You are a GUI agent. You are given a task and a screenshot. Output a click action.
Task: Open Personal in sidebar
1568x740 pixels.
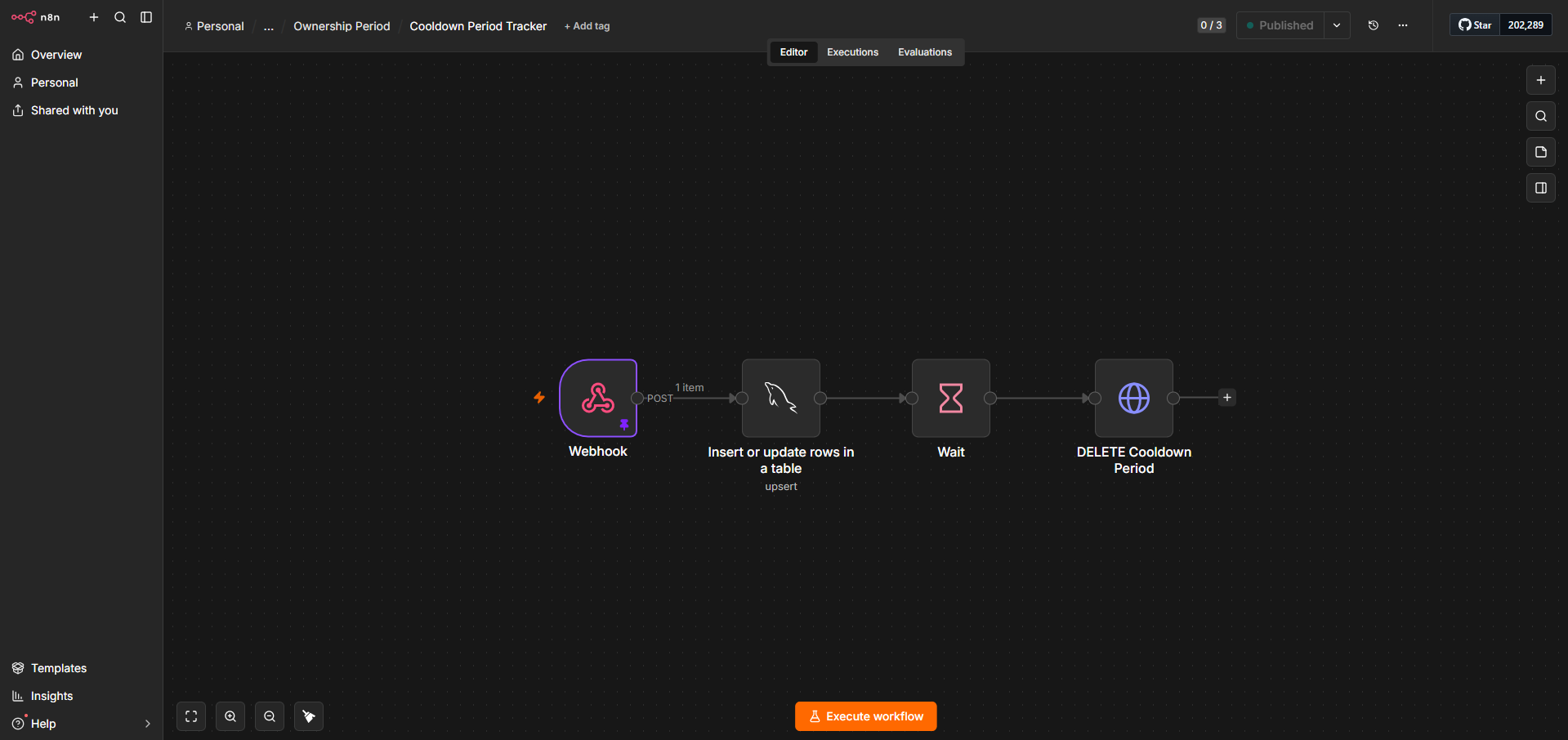(x=81, y=82)
